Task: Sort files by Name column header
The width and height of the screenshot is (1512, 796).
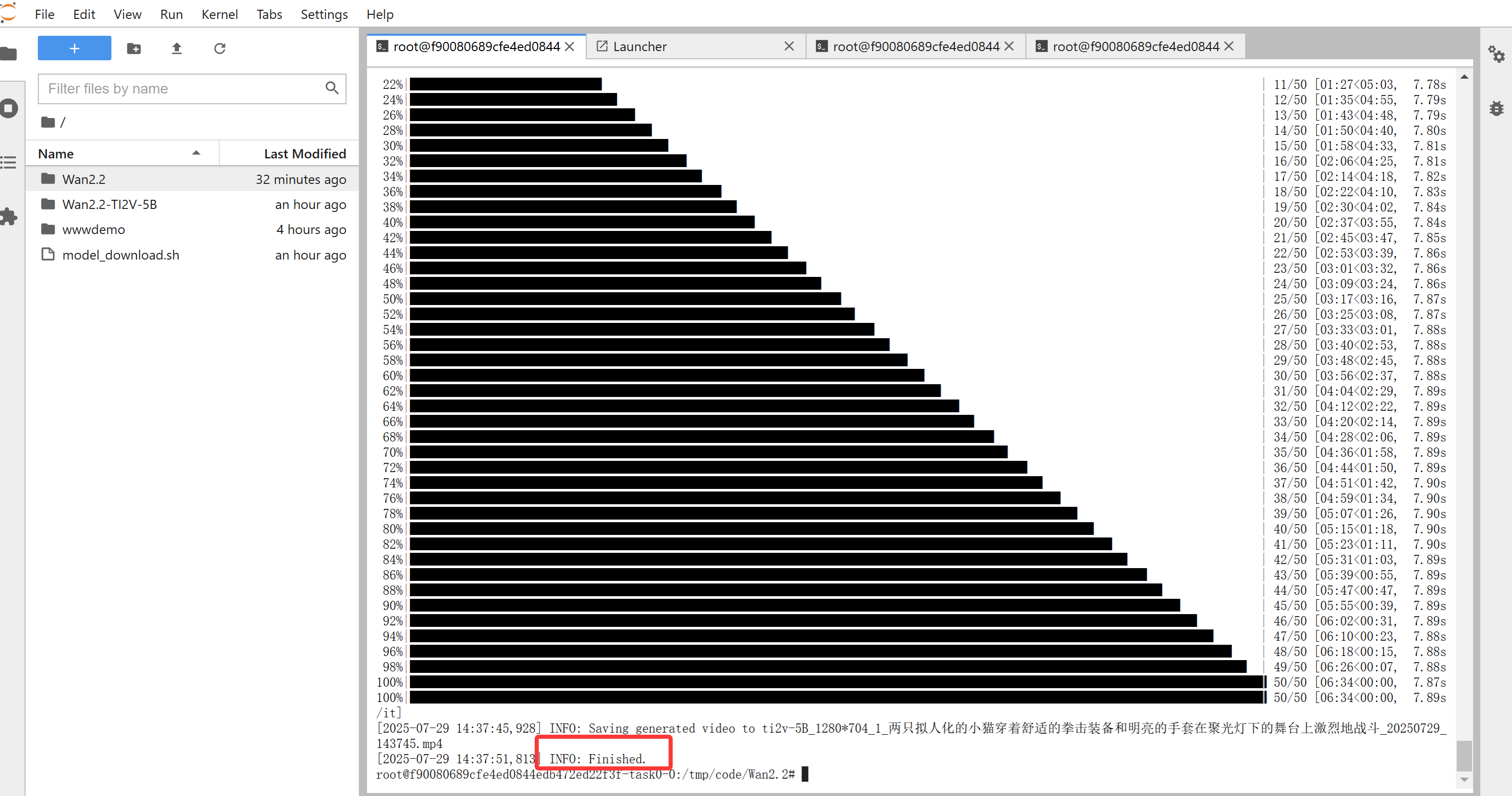Action: (122, 154)
